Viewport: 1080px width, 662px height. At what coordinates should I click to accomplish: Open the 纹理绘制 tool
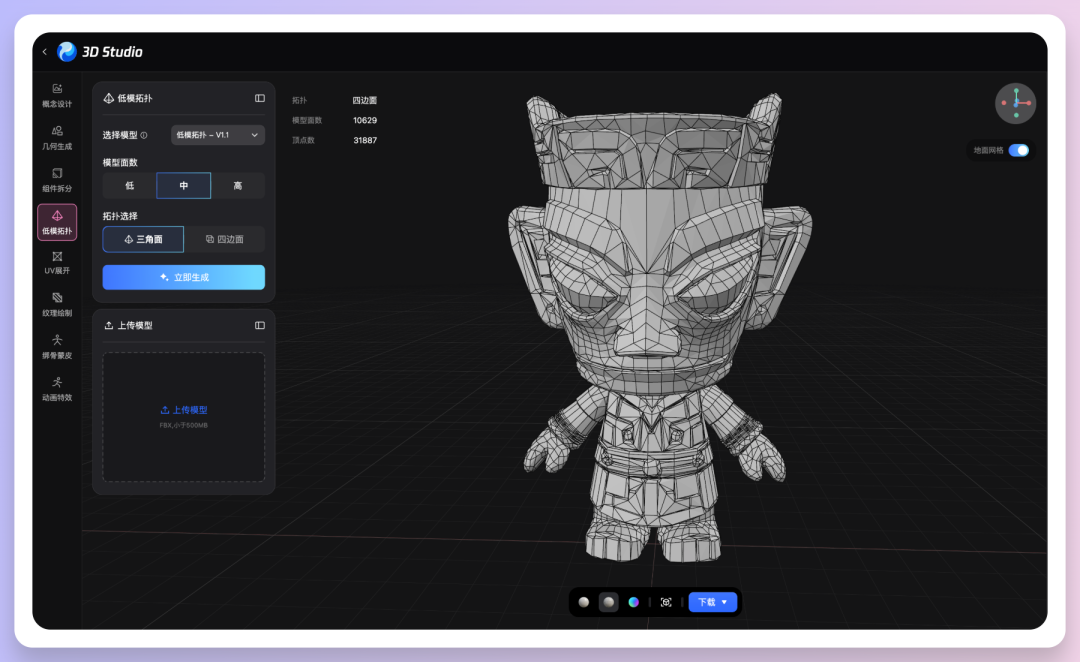(57, 304)
